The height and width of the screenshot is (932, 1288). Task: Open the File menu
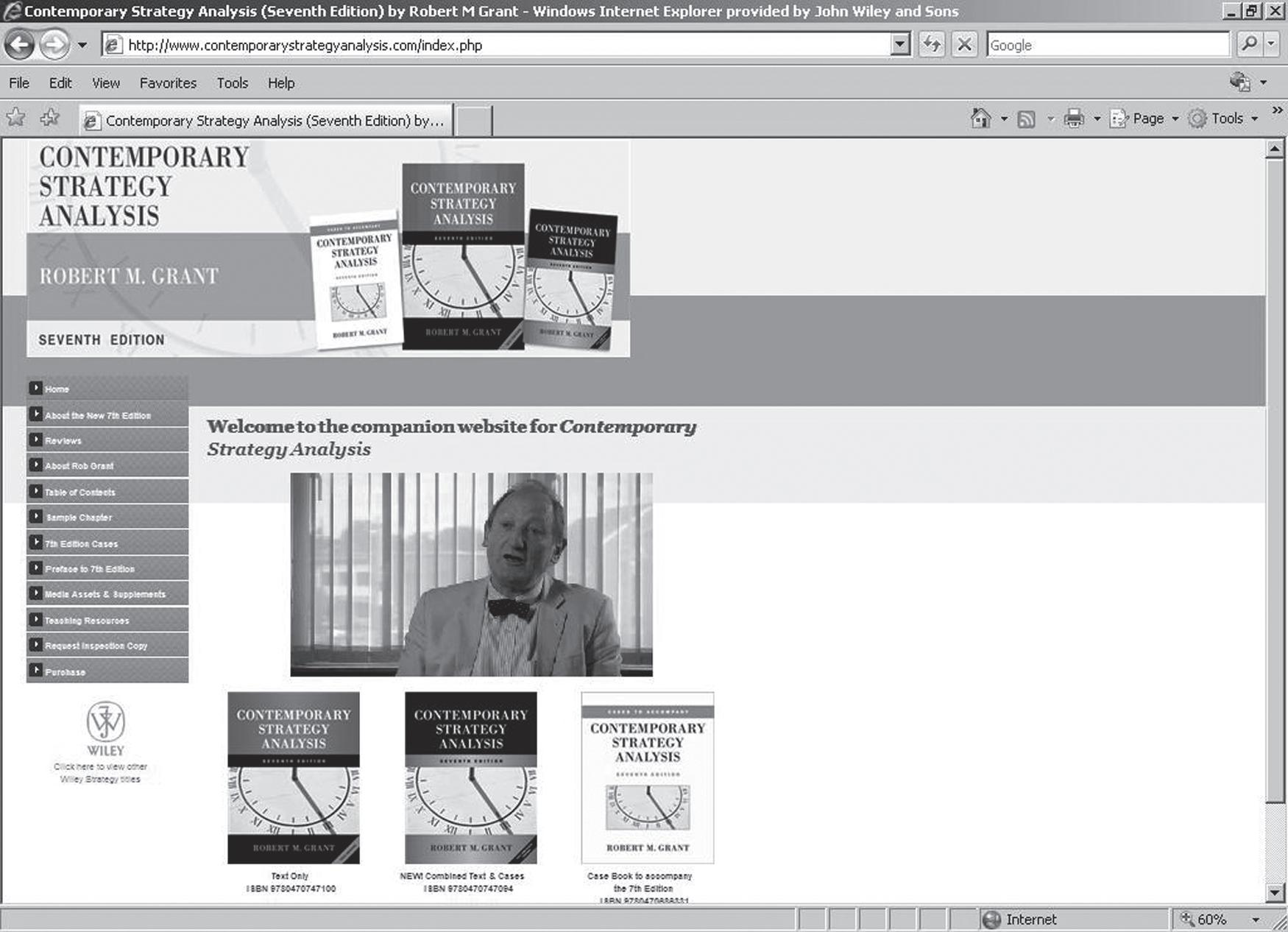point(19,83)
